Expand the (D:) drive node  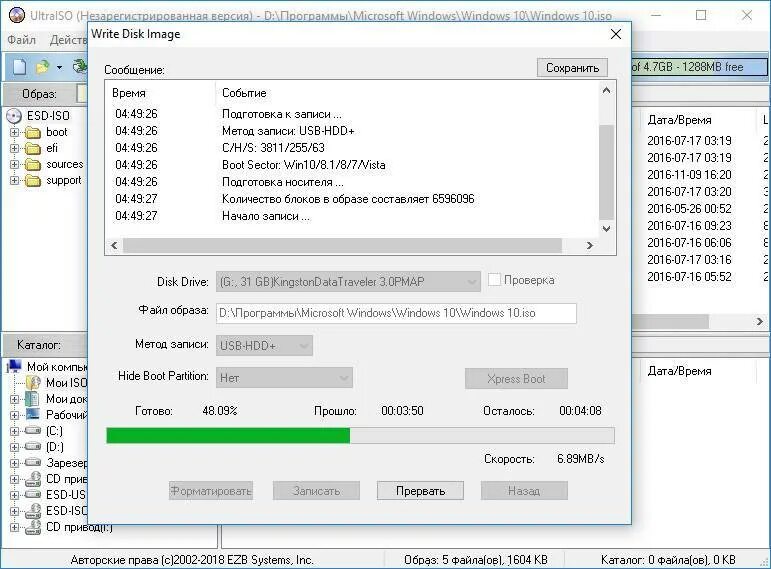pyautogui.click(x=14, y=447)
